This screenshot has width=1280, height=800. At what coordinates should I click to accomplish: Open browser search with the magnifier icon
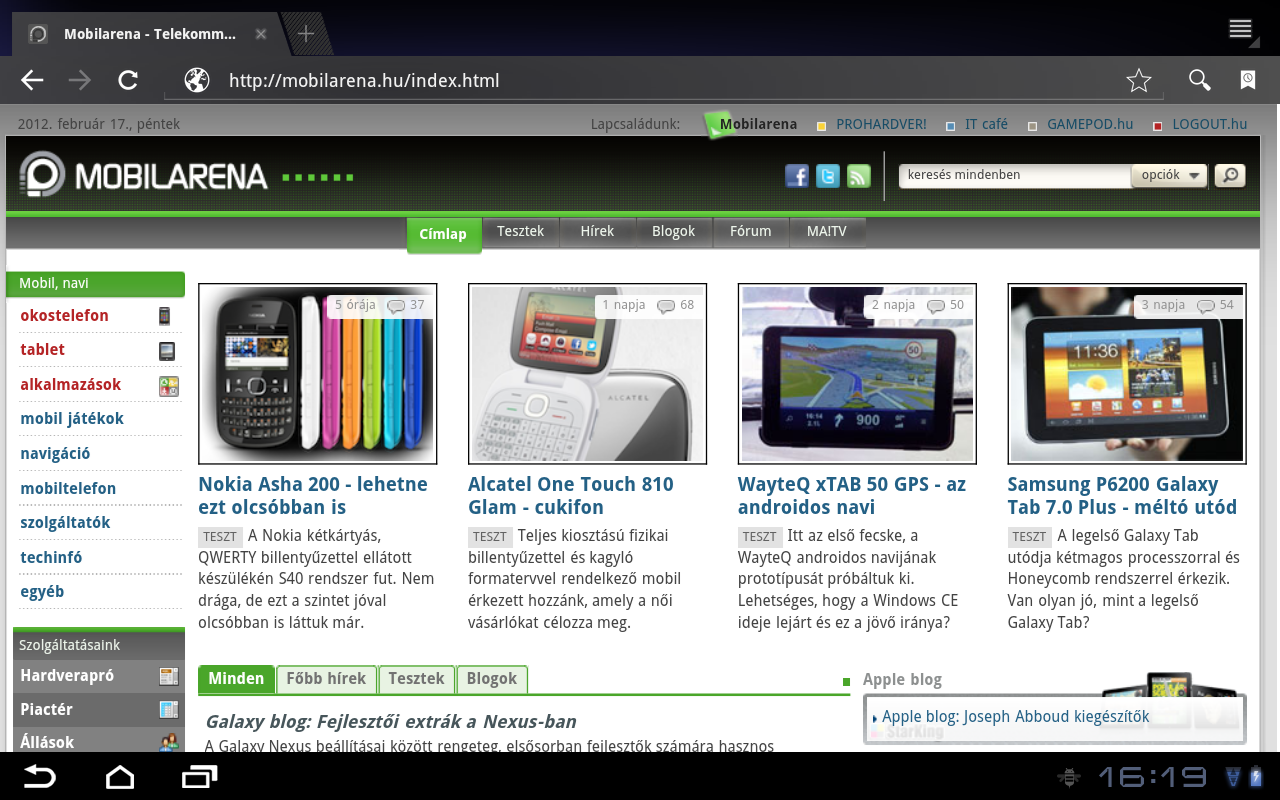click(1199, 81)
